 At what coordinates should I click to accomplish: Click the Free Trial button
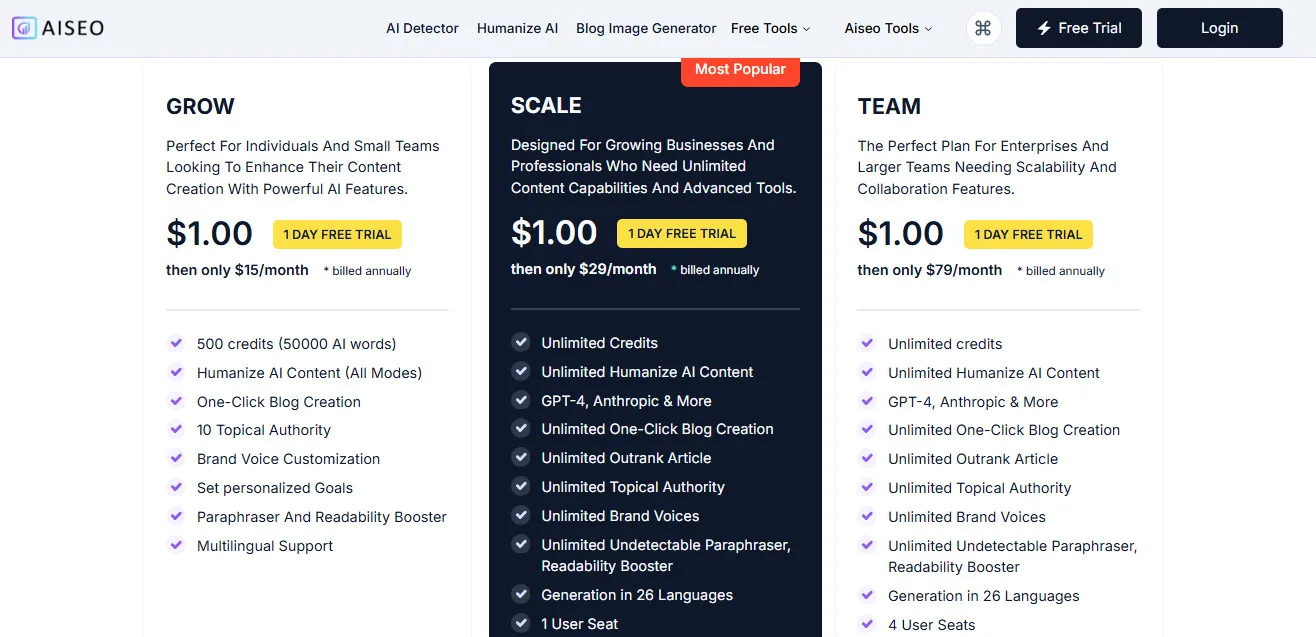coord(1078,28)
